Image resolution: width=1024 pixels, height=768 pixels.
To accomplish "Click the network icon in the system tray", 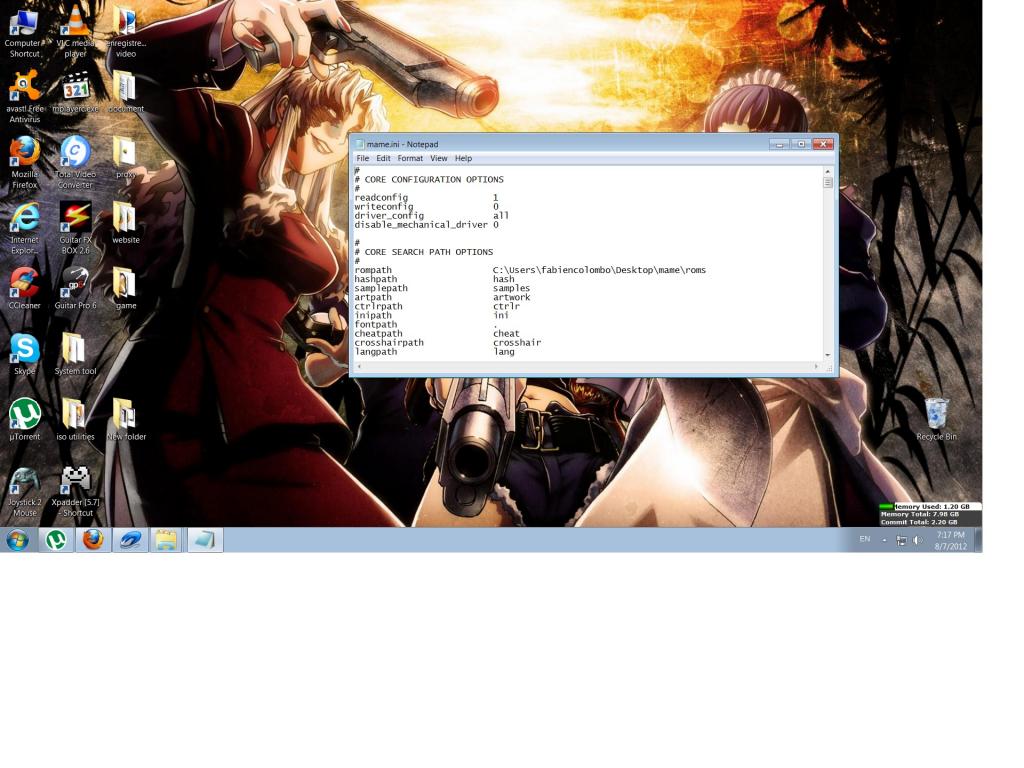I will coord(901,540).
